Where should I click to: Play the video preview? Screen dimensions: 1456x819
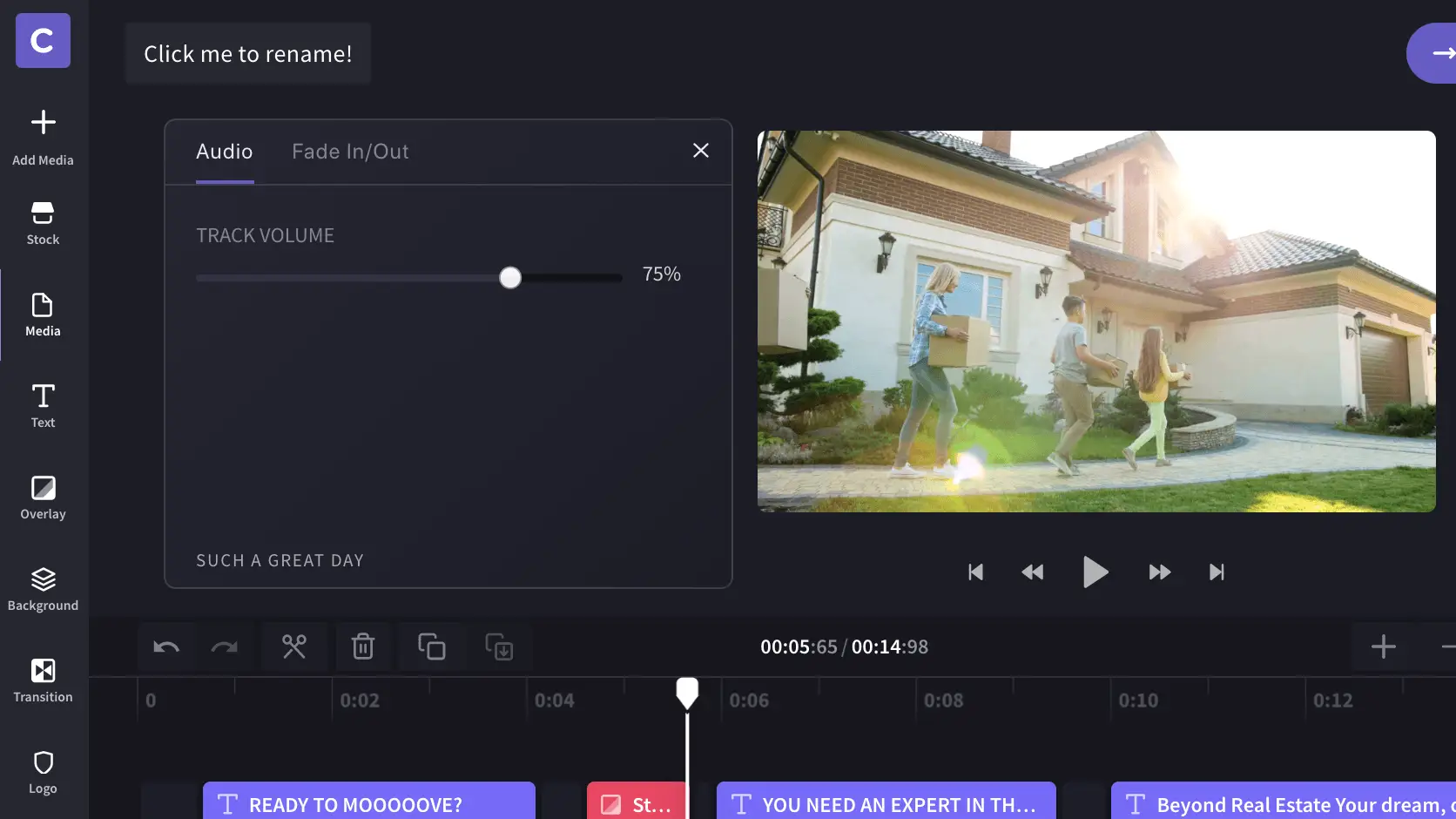1095,572
